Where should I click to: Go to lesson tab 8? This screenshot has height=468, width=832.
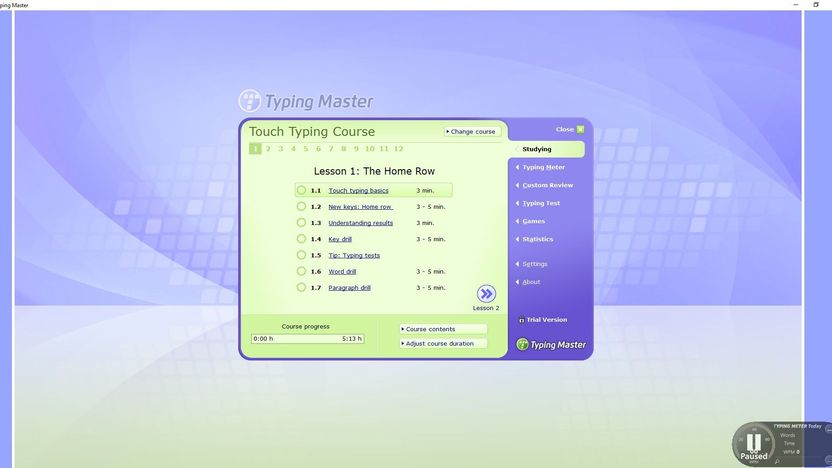[x=344, y=149]
